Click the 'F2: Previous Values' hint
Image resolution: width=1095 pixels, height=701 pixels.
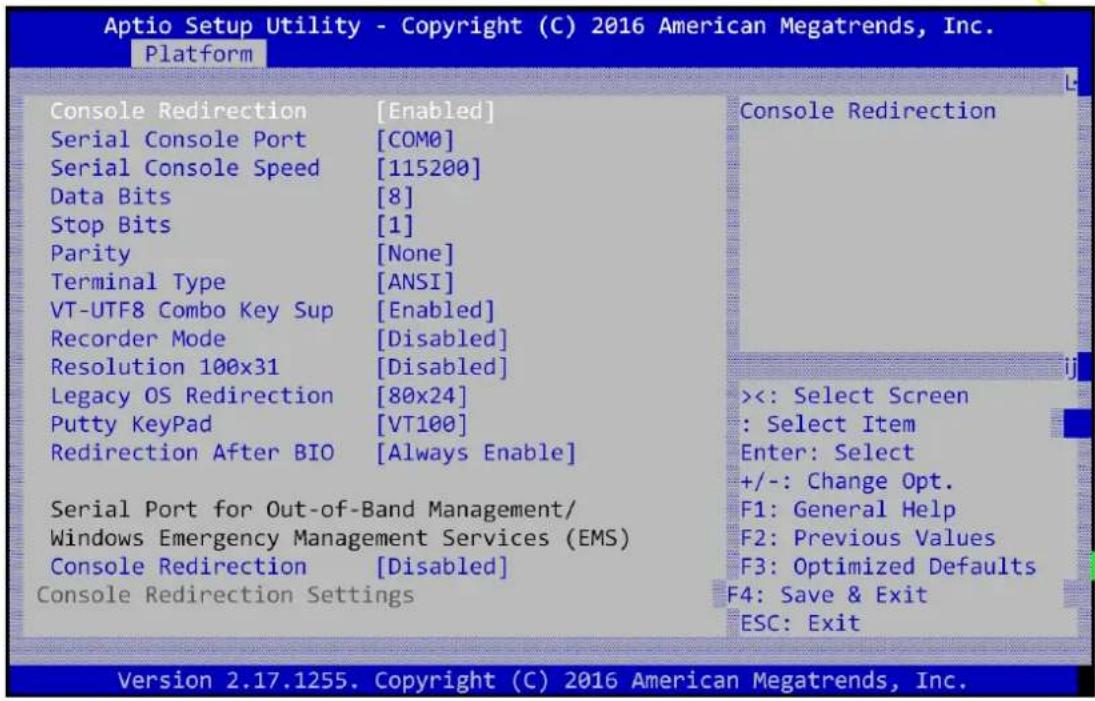pyautogui.click(x=868, y=538)
